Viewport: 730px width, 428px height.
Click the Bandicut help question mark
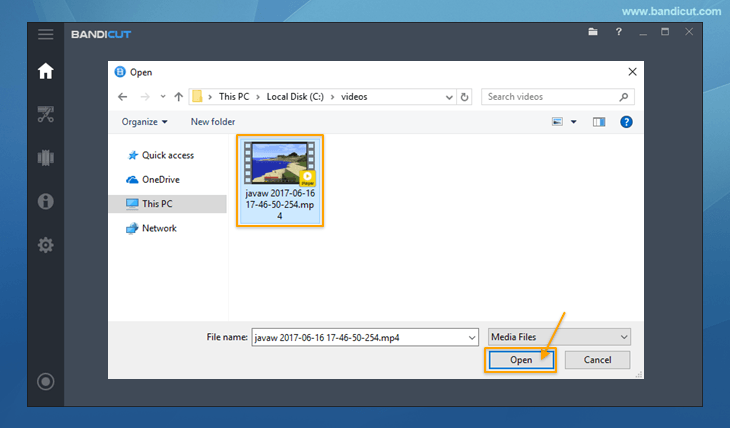618,32
